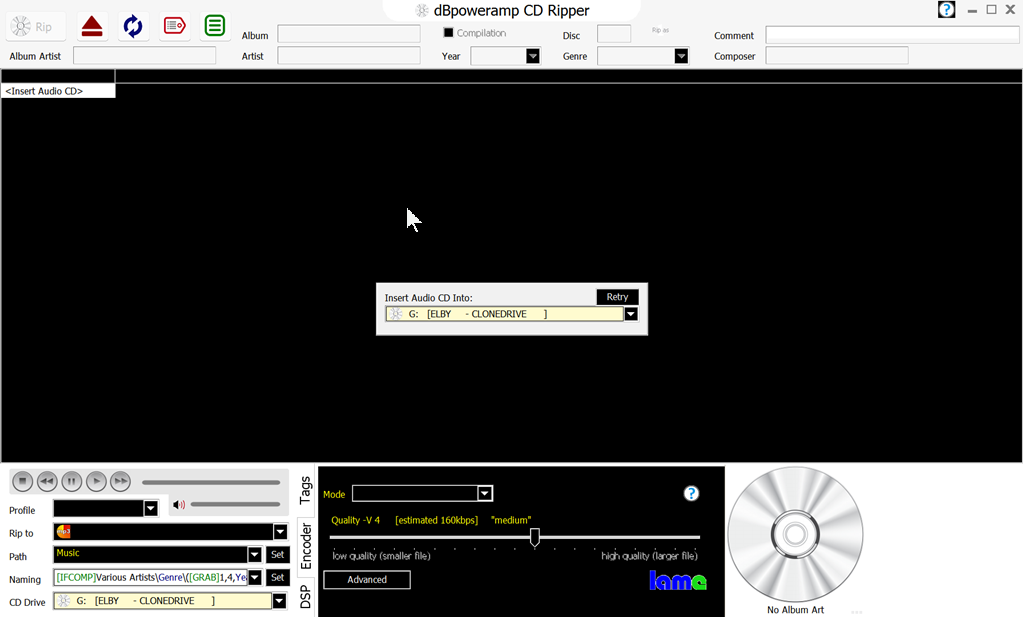The image size is (1023, 617).
Task: Toggle the Compilation checkbox
Action: click(449, 33)
